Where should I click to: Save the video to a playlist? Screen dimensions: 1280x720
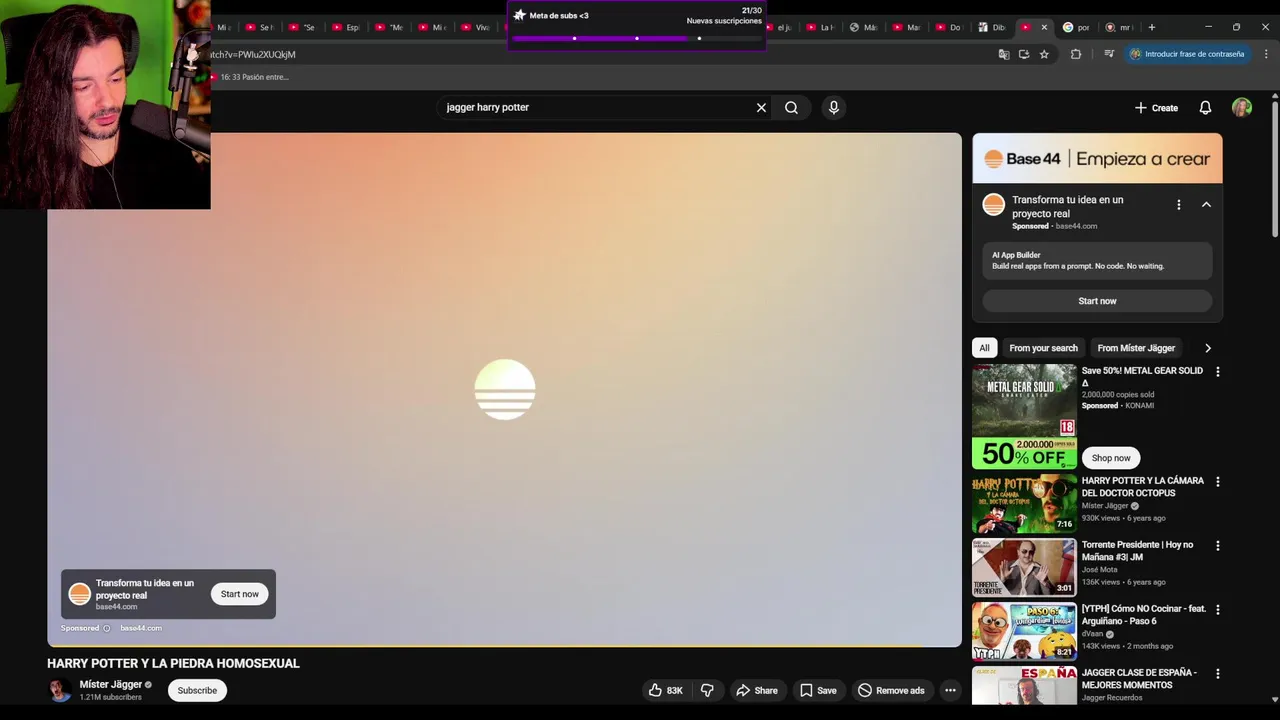pyautogui.click(x=817, y=690)
